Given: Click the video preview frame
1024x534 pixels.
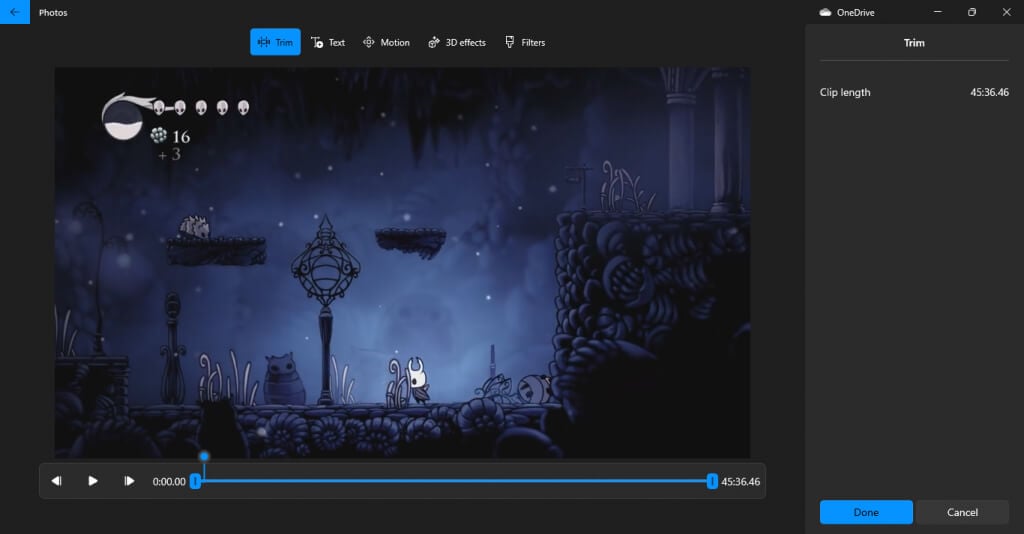Looking at the screenshot, I should click(x=402, y=262).
